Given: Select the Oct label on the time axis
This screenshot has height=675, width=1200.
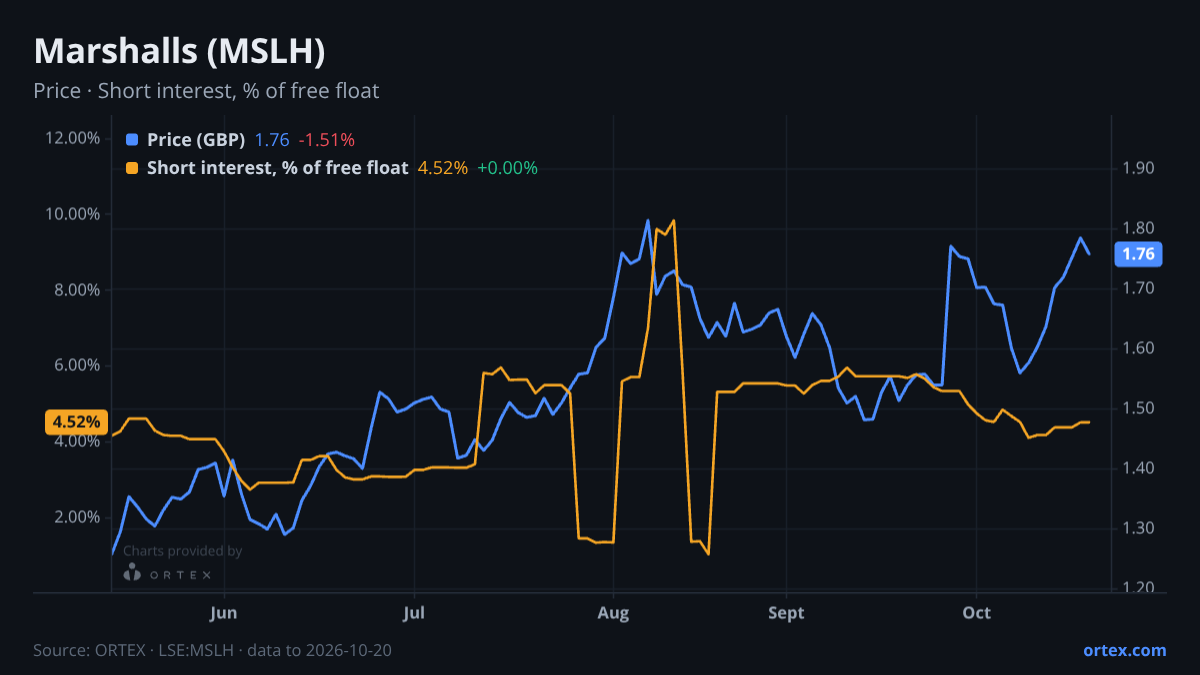Looking at the screenshot, I should coord(976,612).
